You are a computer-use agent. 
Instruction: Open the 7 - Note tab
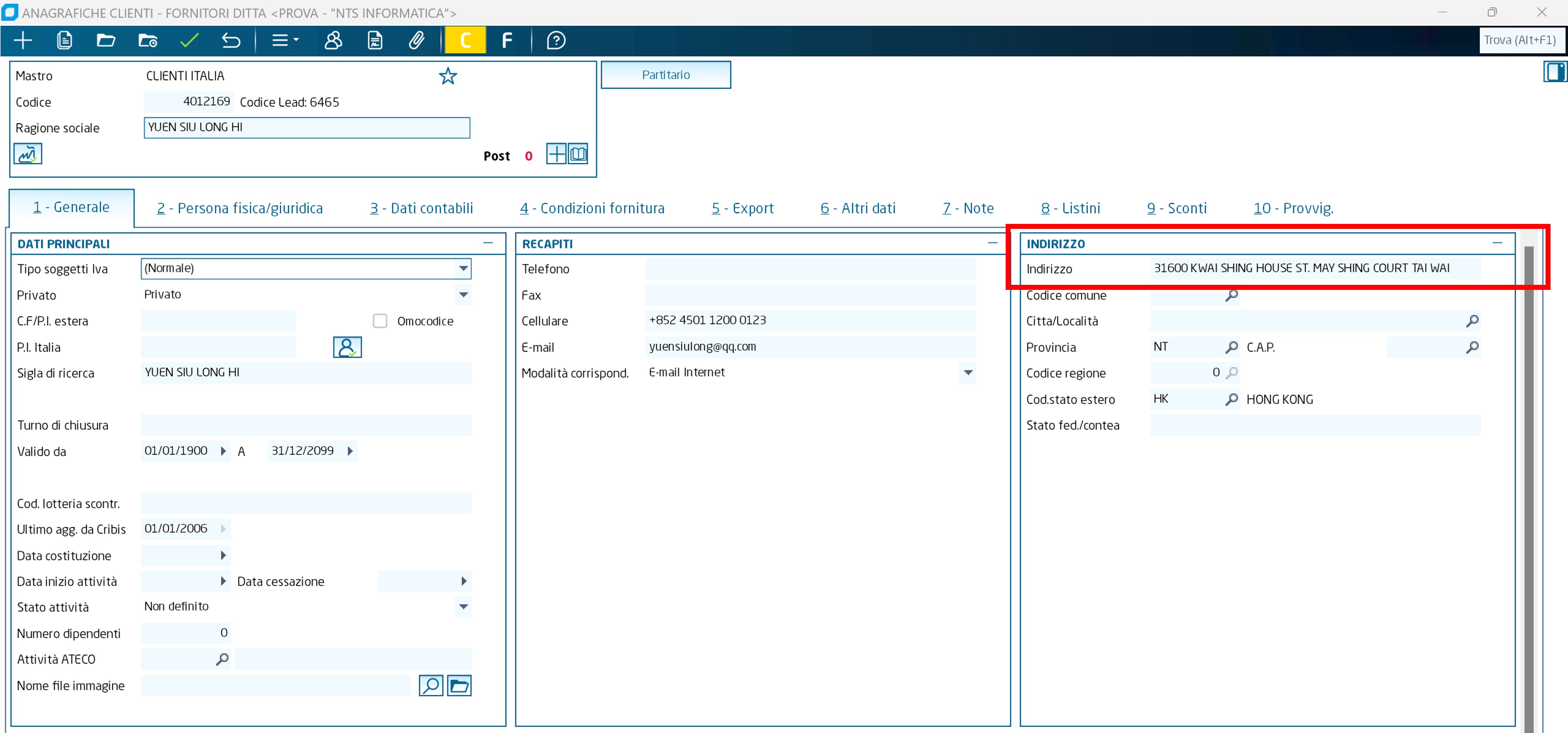[x=968, y=208]
